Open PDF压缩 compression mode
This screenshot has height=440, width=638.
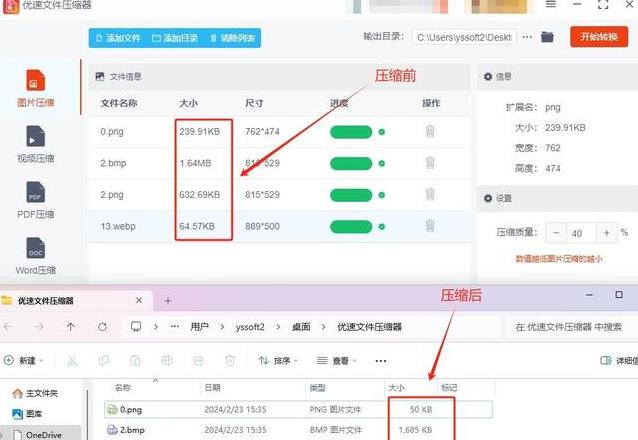point(35,200)
